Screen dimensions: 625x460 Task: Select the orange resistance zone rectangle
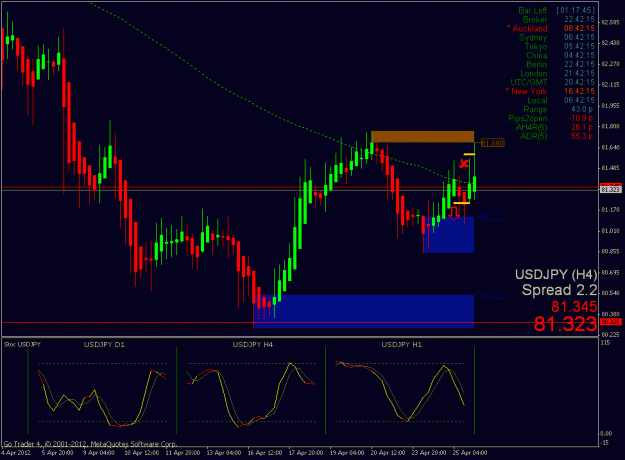tap(423, 137)
